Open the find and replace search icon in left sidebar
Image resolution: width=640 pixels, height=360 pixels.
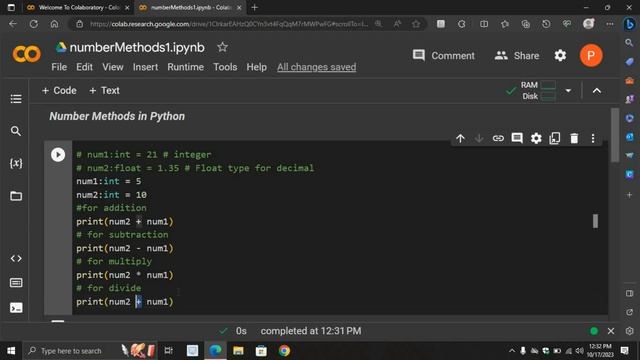pos(16,131)
